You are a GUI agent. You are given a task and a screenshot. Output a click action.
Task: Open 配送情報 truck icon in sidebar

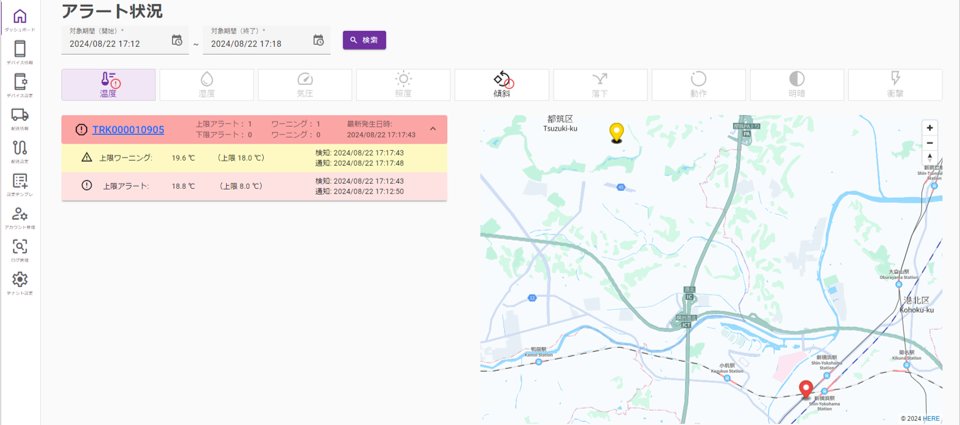(20, 115)
